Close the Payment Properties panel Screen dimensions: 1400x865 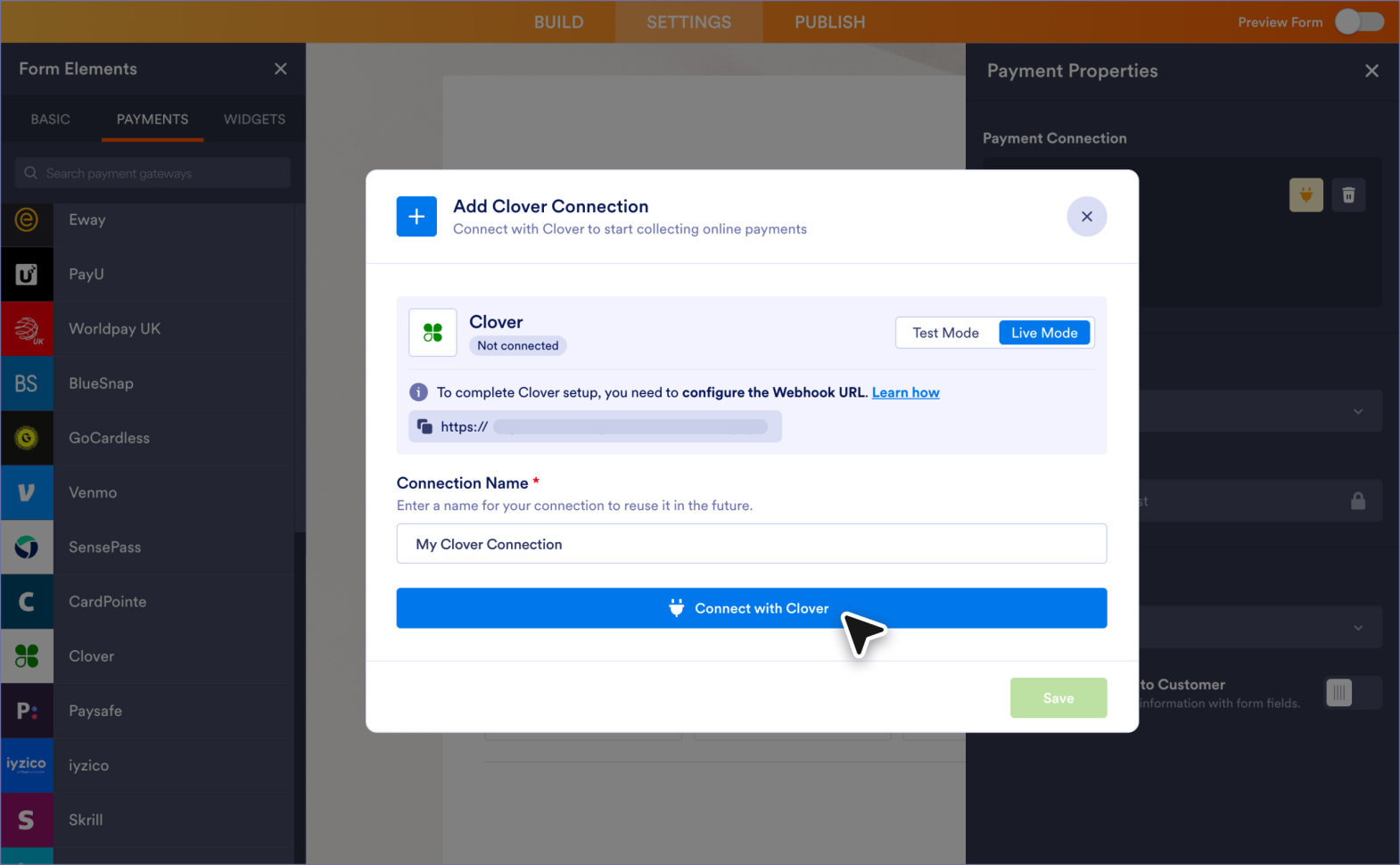1371,70
